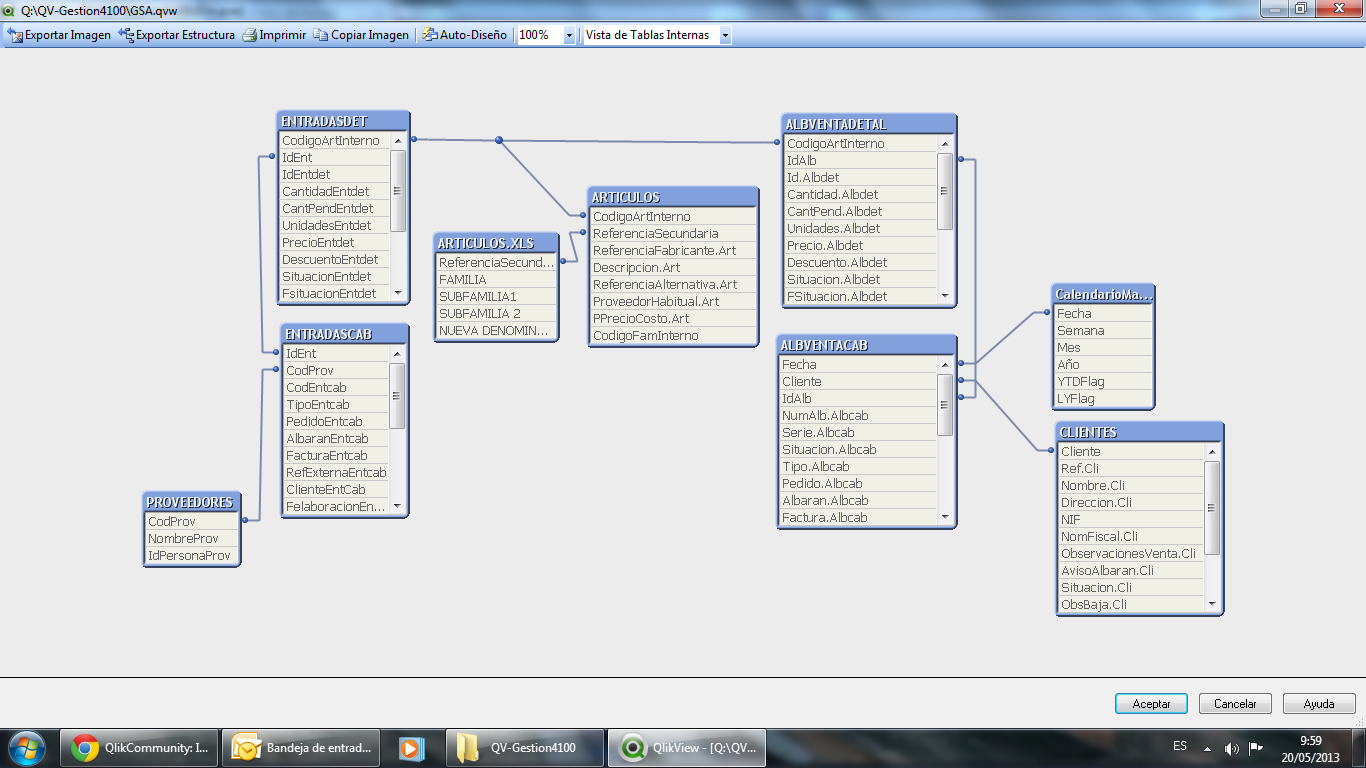Click the scroll-down arrow in ALBVENTACAB
Screen dimensions: 1366x768
point(945,518)
